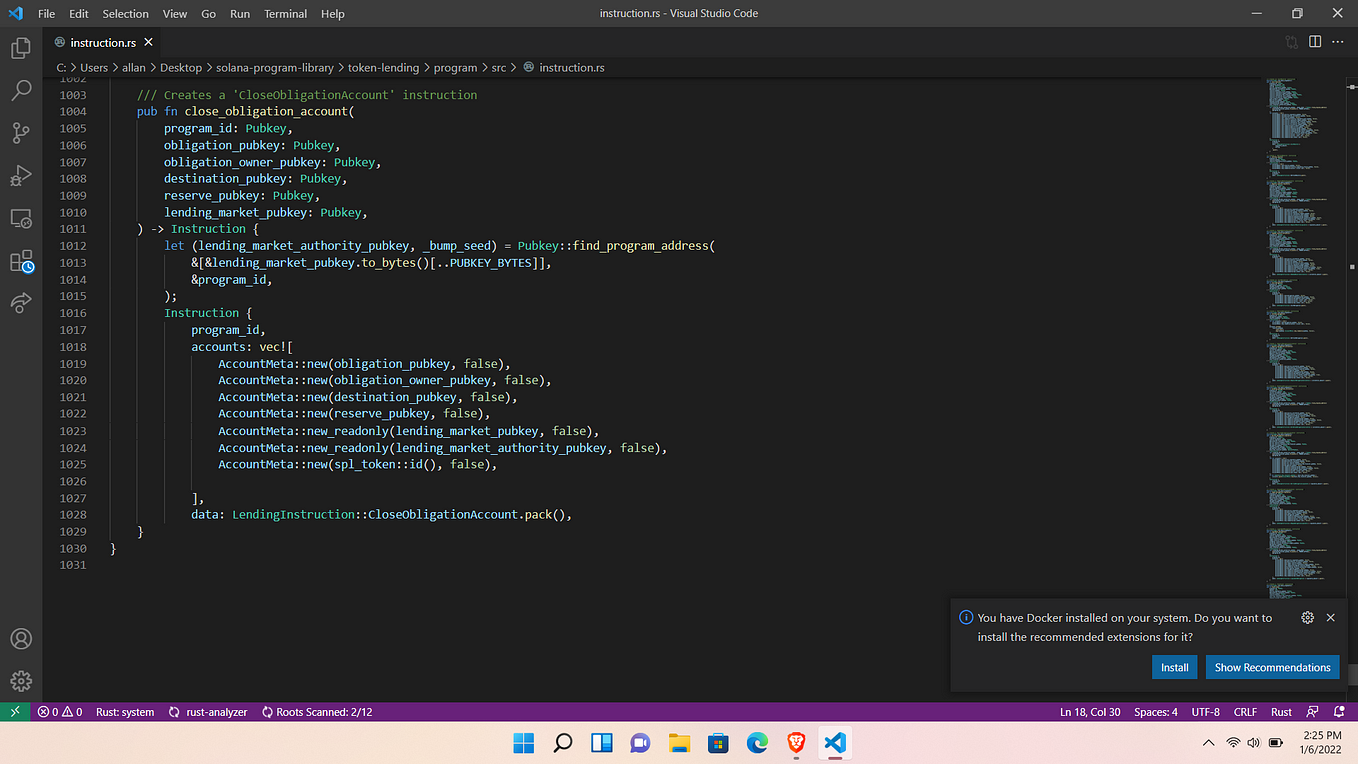The image size is (1358, 764).
Task: Open the Selection menu
Action: 125,14
